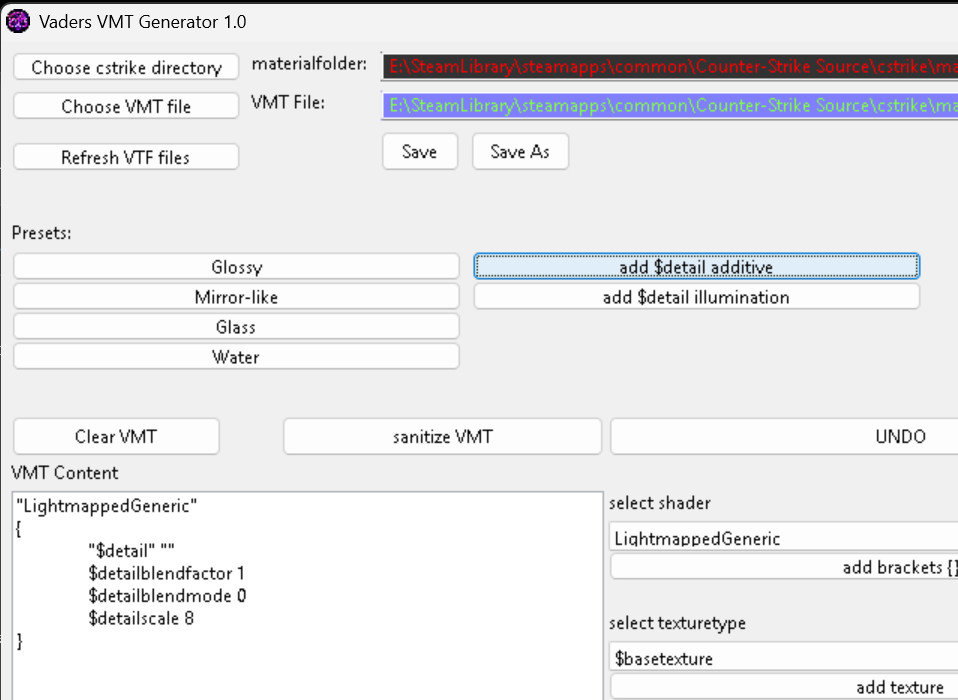Click inside the VMT Content text area
The image size is (958, 700).
[x=307, y=596]
